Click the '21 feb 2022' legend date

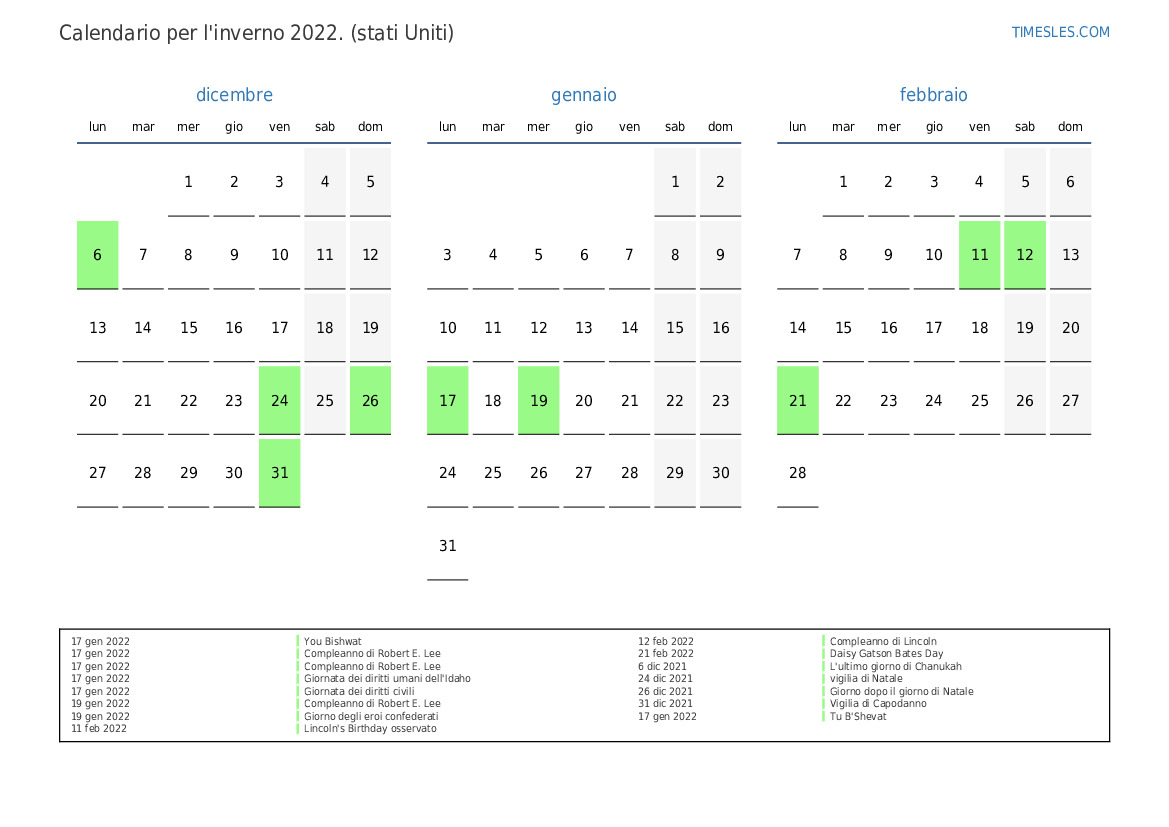coord(666,653)
